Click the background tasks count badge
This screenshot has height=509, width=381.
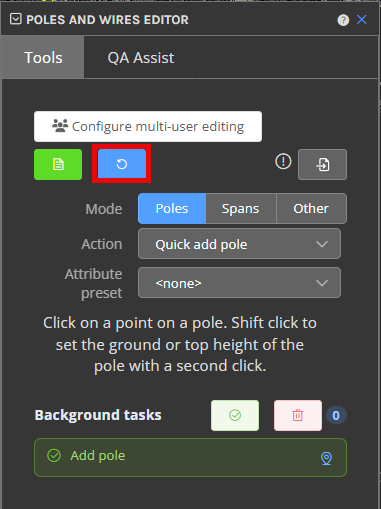click(x=336, y=415)
